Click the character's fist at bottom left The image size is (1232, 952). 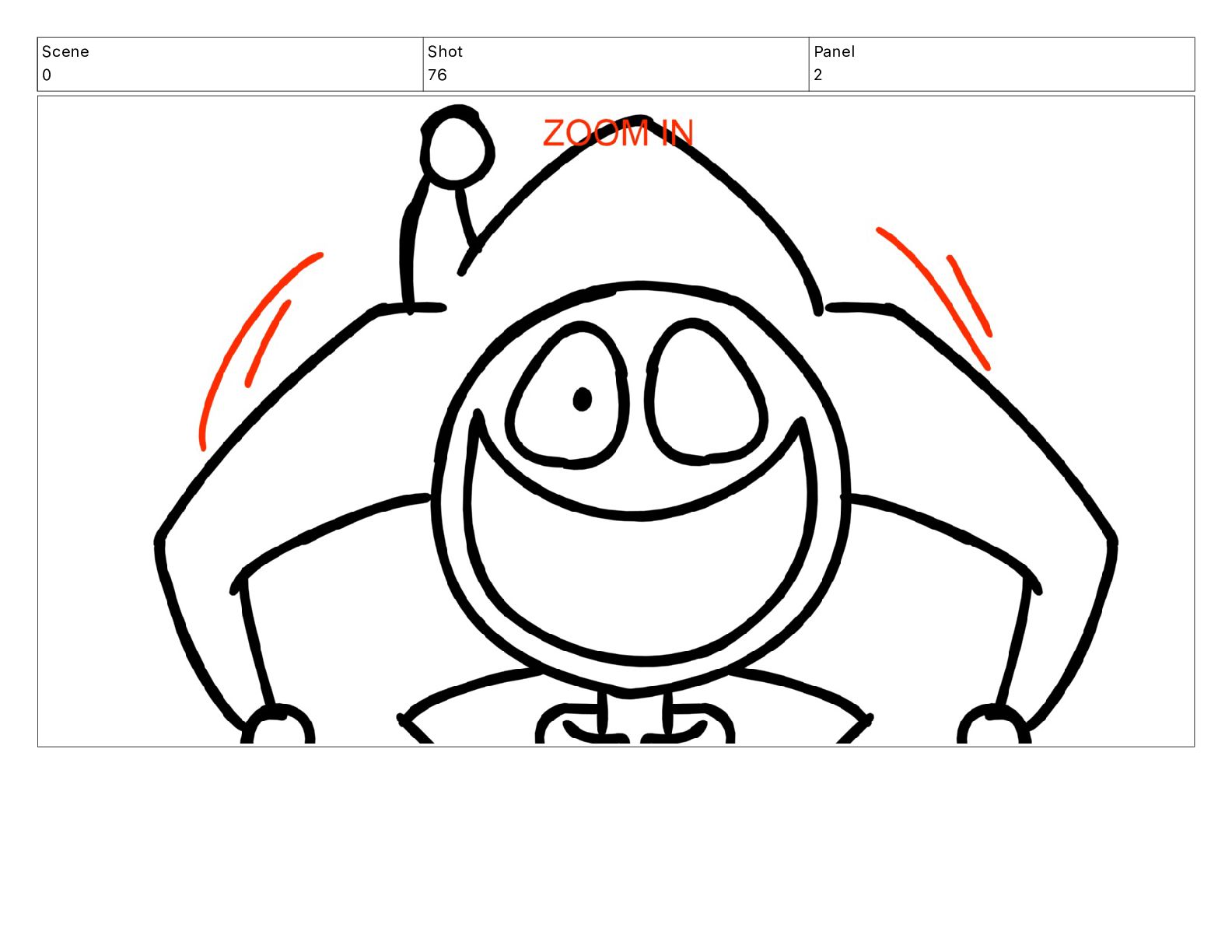(x=278, y=725)
